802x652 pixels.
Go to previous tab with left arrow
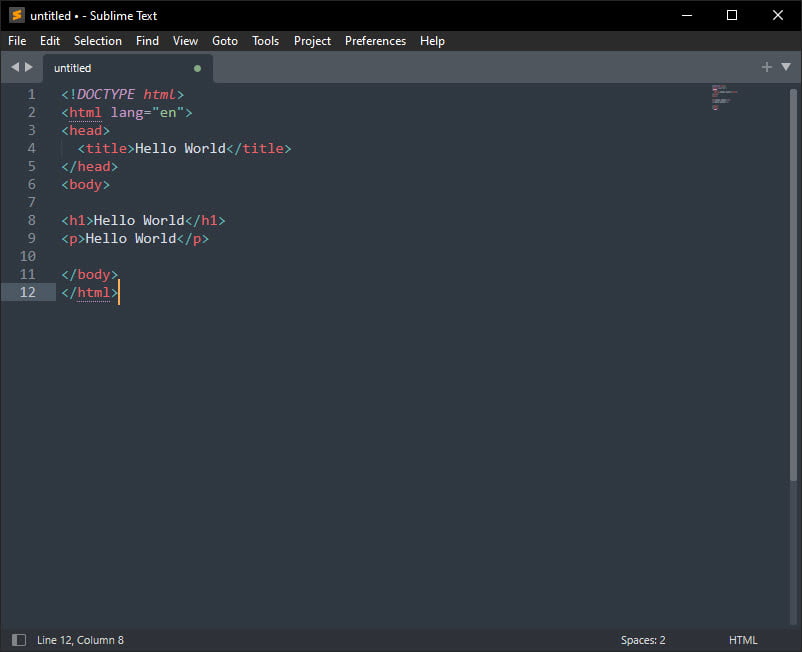point(15,67)
